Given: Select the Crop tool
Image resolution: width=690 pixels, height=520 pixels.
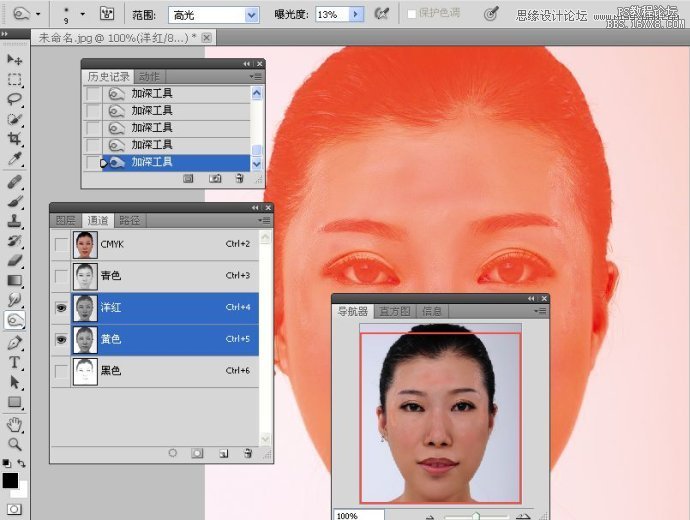Looking at the screenshot, I should (x=14, y=139).
